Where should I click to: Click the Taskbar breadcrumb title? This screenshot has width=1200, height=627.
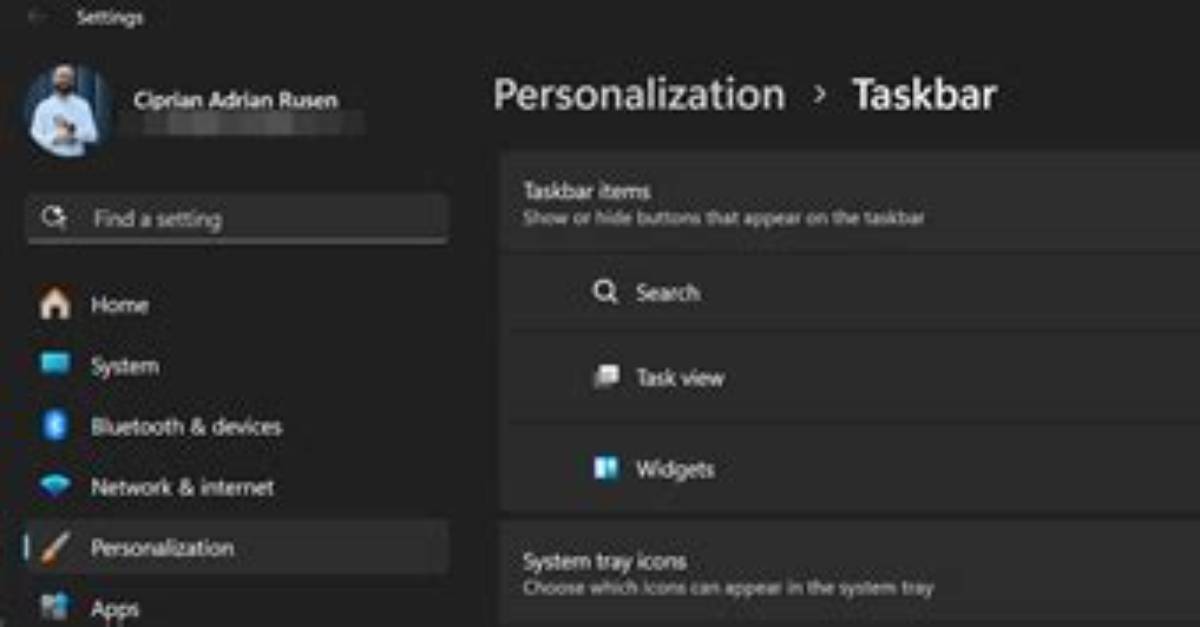coord(924,95)
